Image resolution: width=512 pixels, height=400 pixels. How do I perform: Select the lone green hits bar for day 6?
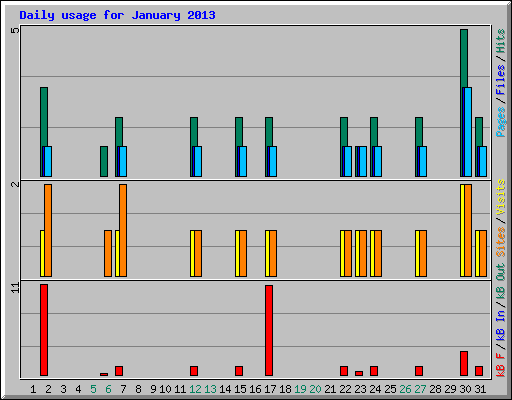104,161
